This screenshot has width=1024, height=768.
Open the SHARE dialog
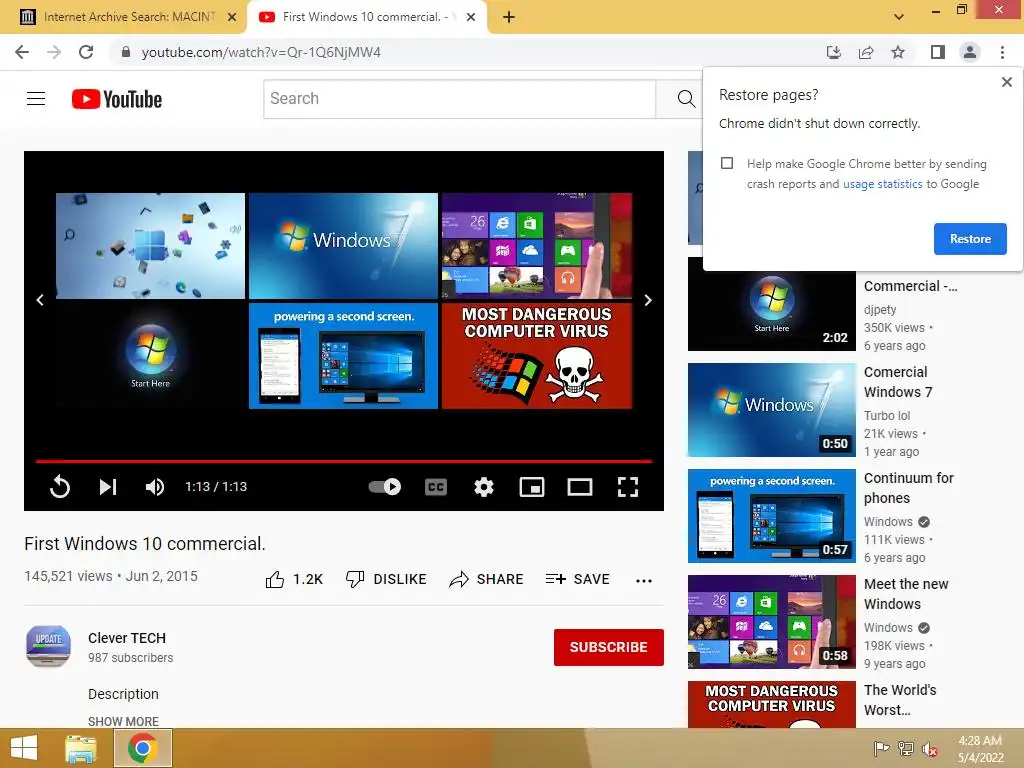(487, 579)
